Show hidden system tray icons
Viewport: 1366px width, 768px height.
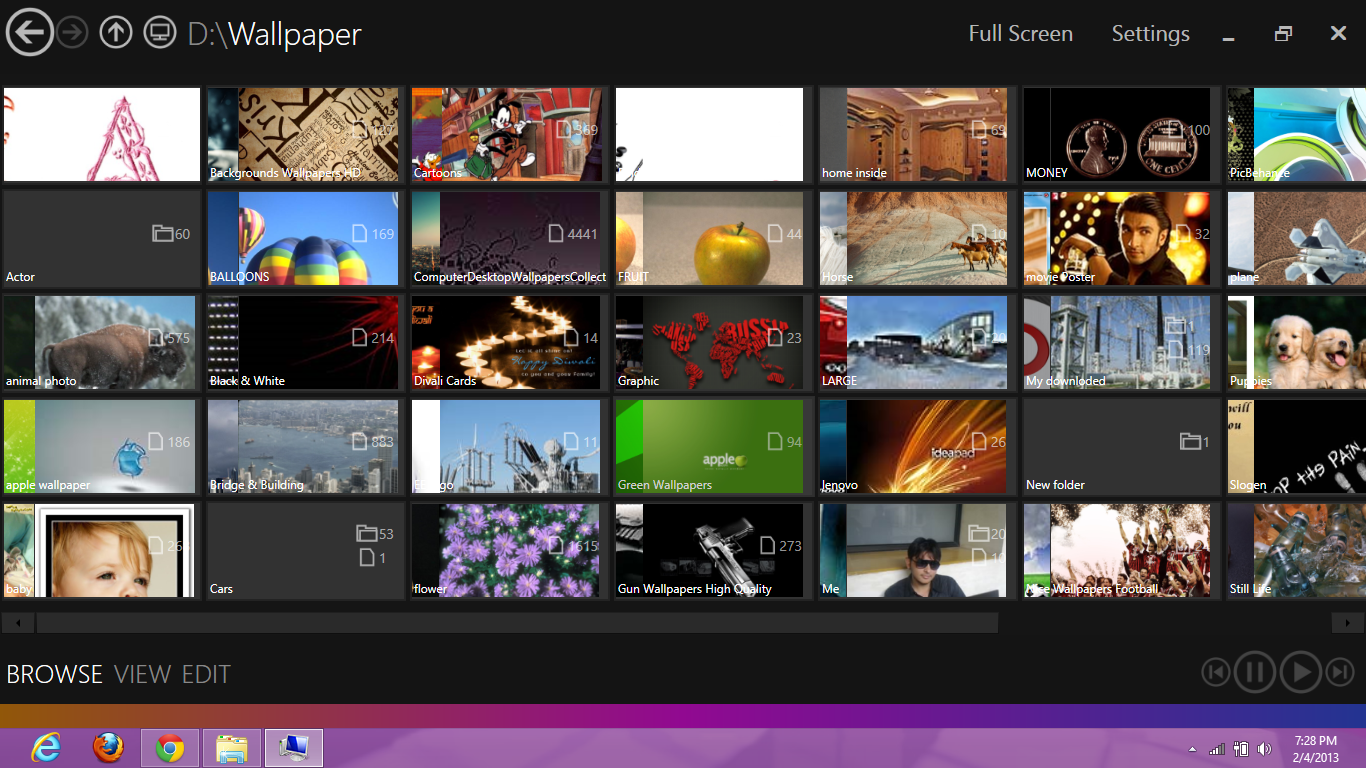click(x=1192, y=749)
